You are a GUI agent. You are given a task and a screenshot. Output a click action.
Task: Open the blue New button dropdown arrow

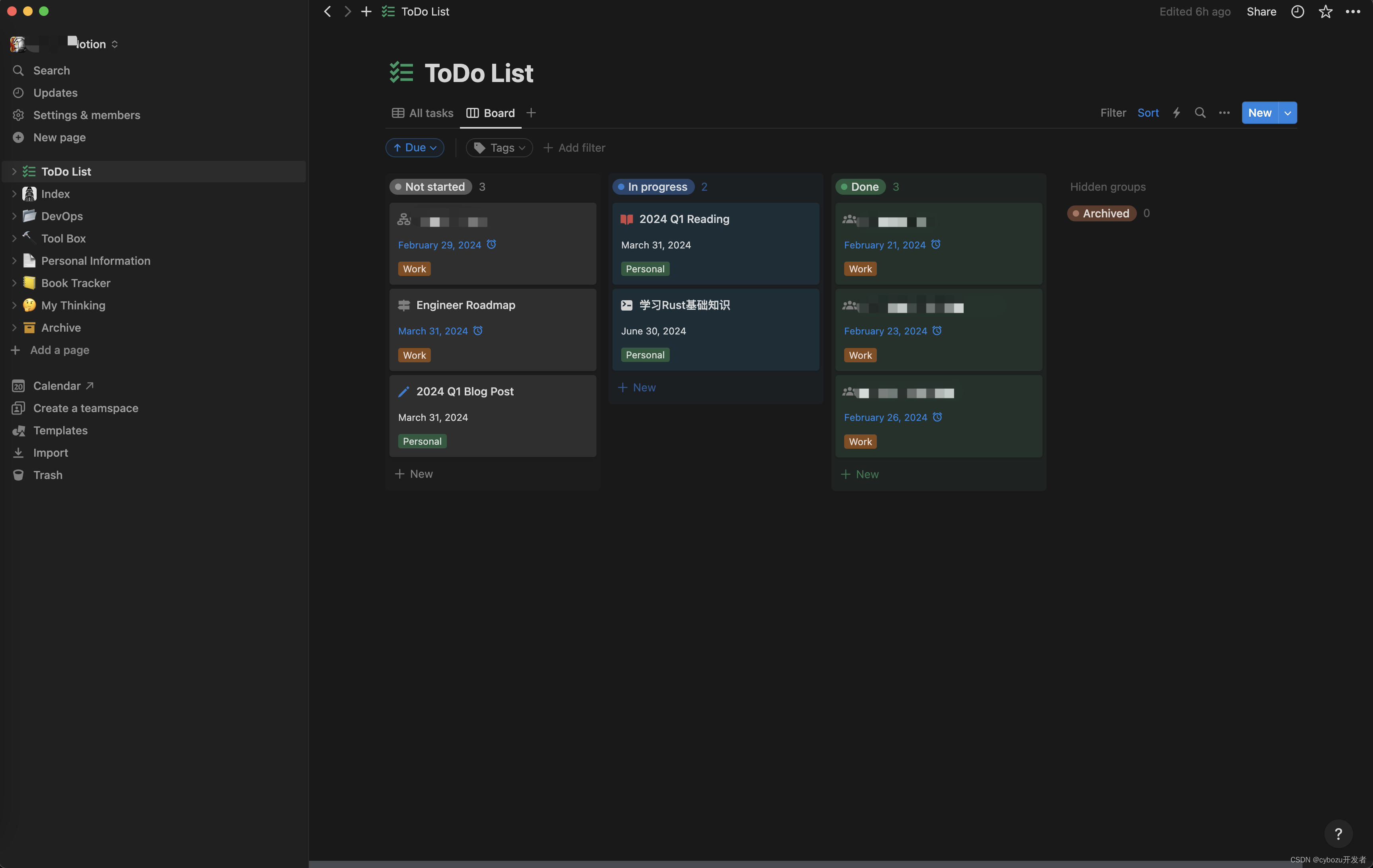pos(1287,113)
